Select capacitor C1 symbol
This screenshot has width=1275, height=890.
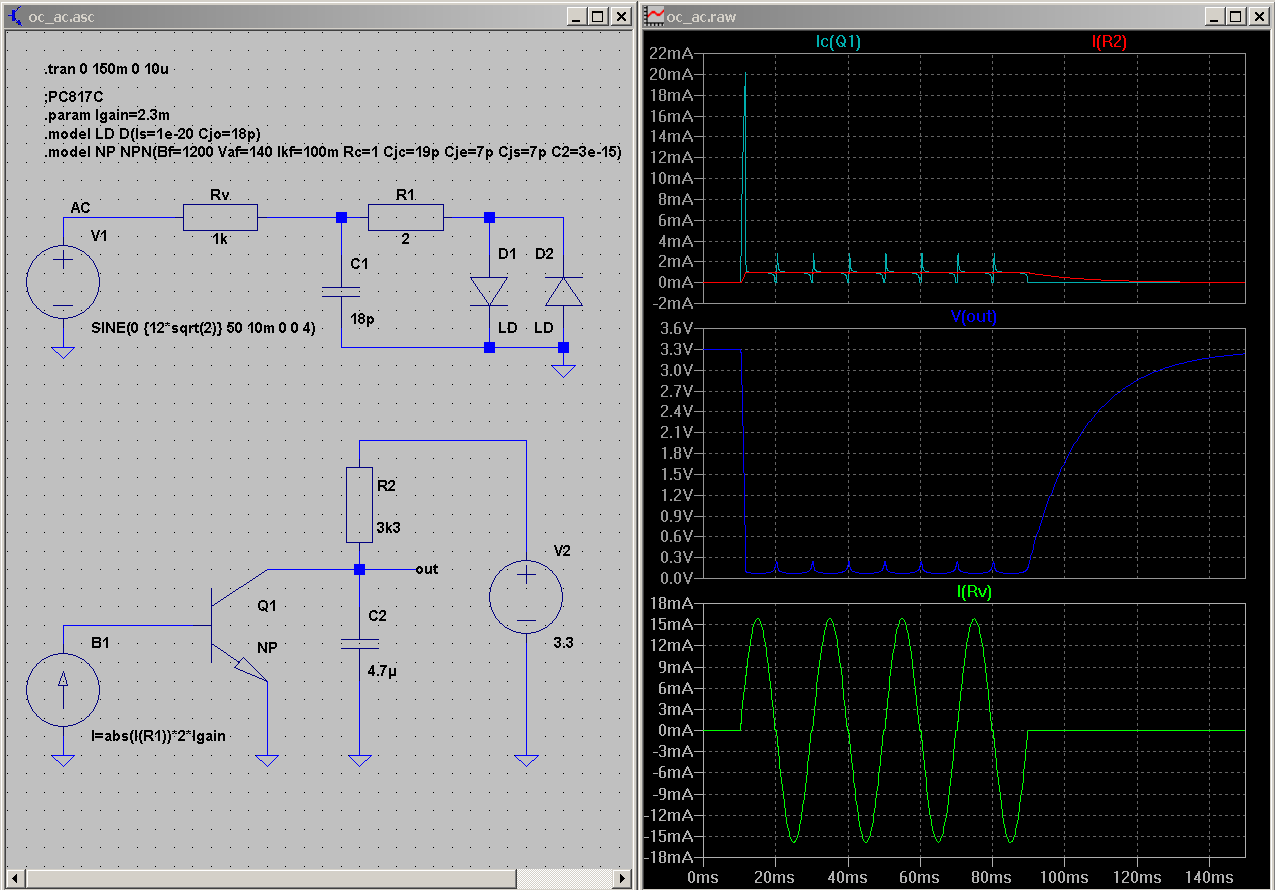coord(341,291)
